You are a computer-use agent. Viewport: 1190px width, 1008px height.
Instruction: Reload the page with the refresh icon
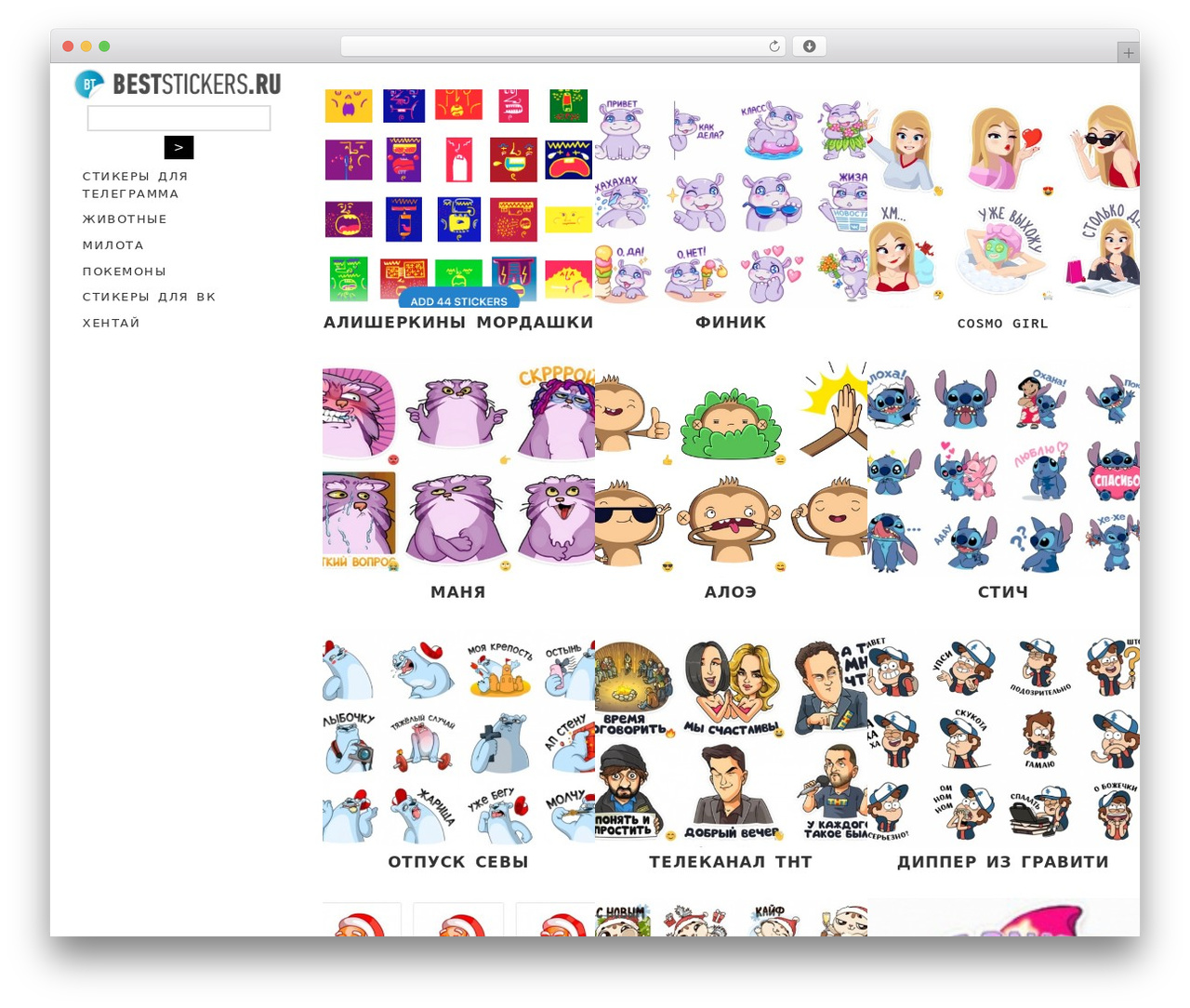pyautogui.click(x=774, y=46)
